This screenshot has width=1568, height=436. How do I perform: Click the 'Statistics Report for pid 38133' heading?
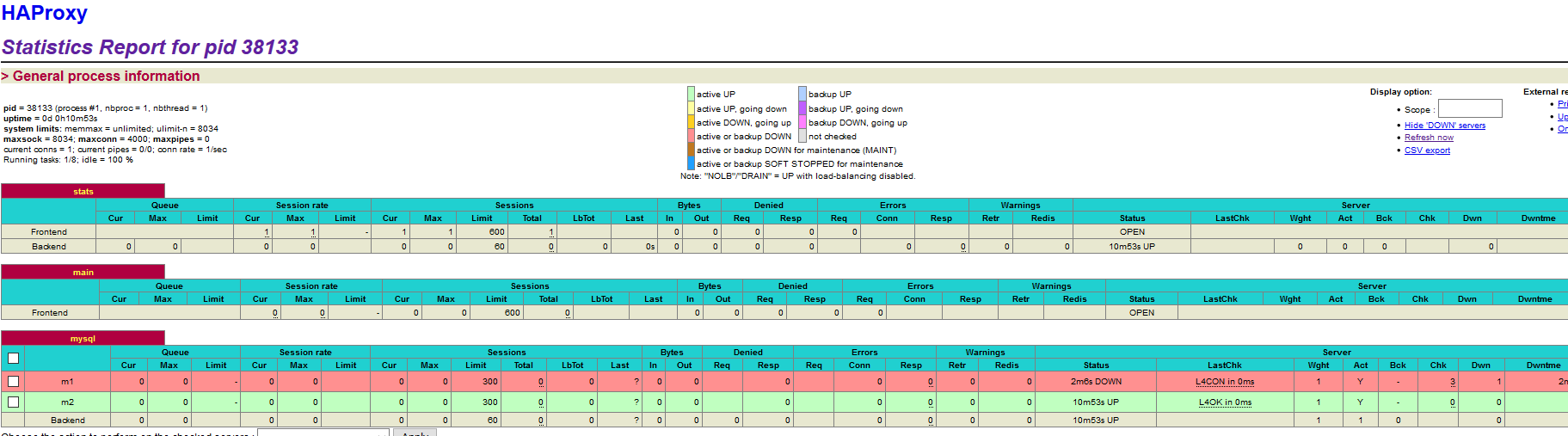click(x=150, y=46)
